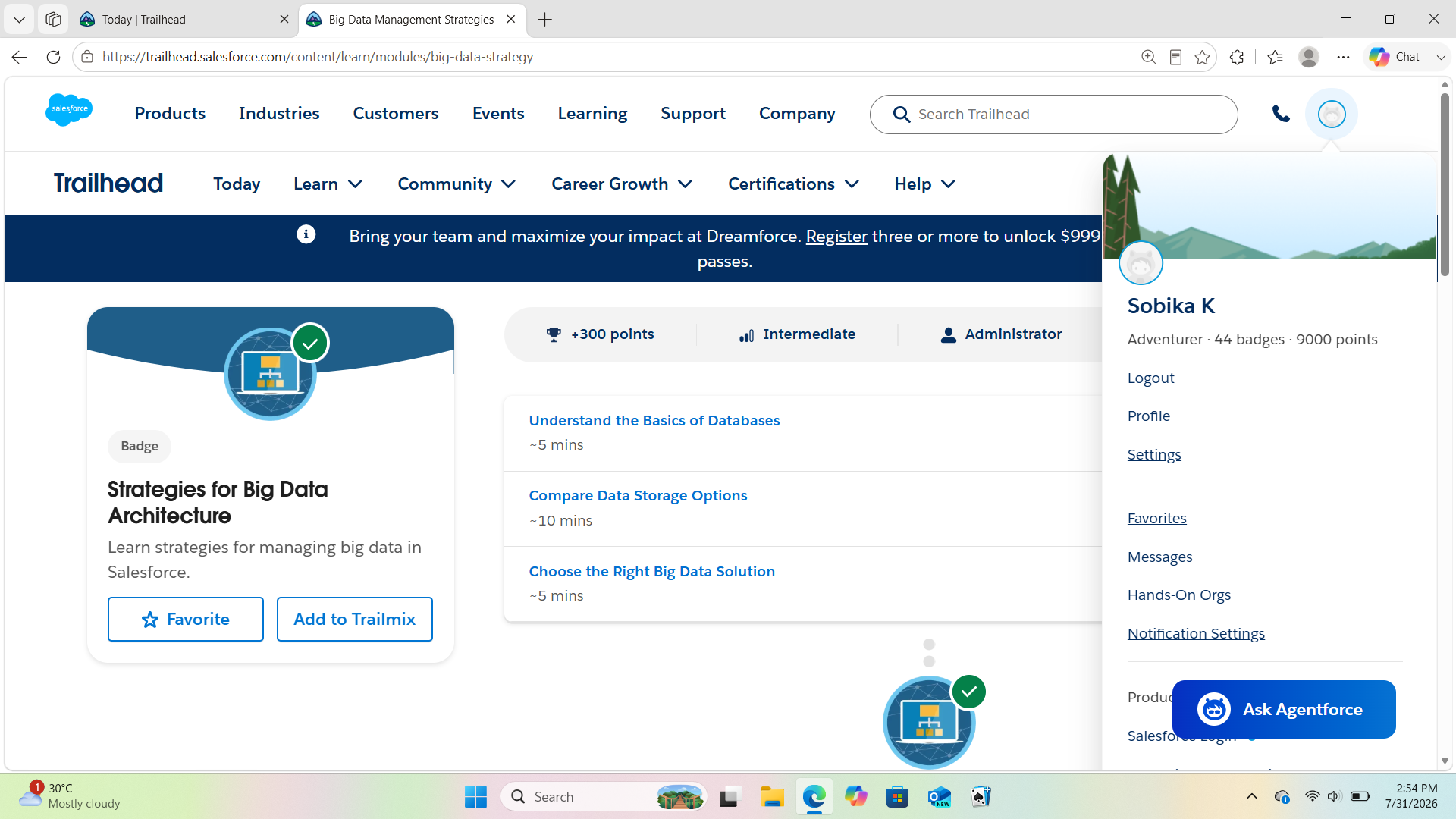1456x819 pixels.
Task: Click the page vertical scrollbar
Action: pyautogui.click(x=1445, y=185)
